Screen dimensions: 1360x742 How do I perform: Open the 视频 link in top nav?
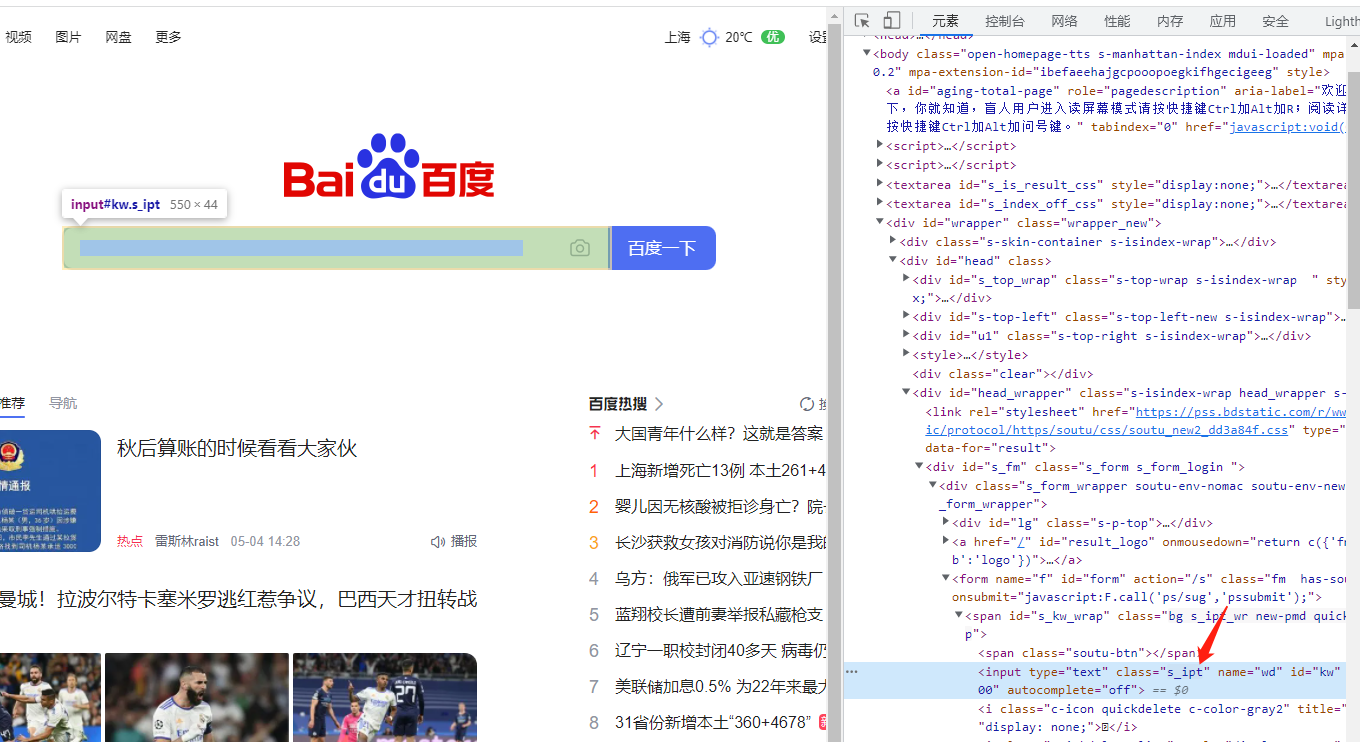[x=18, y=37]
